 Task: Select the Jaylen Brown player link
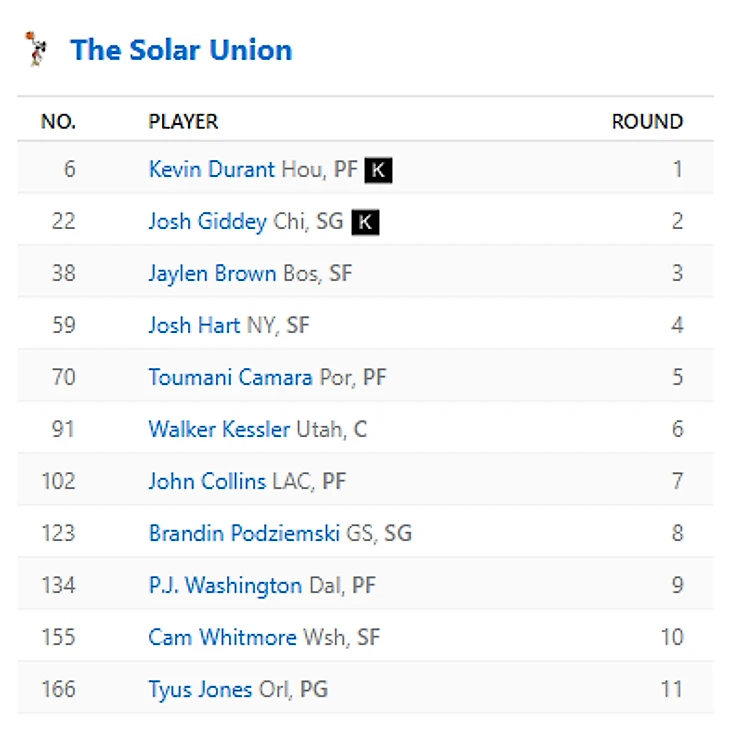coord(212,273)
